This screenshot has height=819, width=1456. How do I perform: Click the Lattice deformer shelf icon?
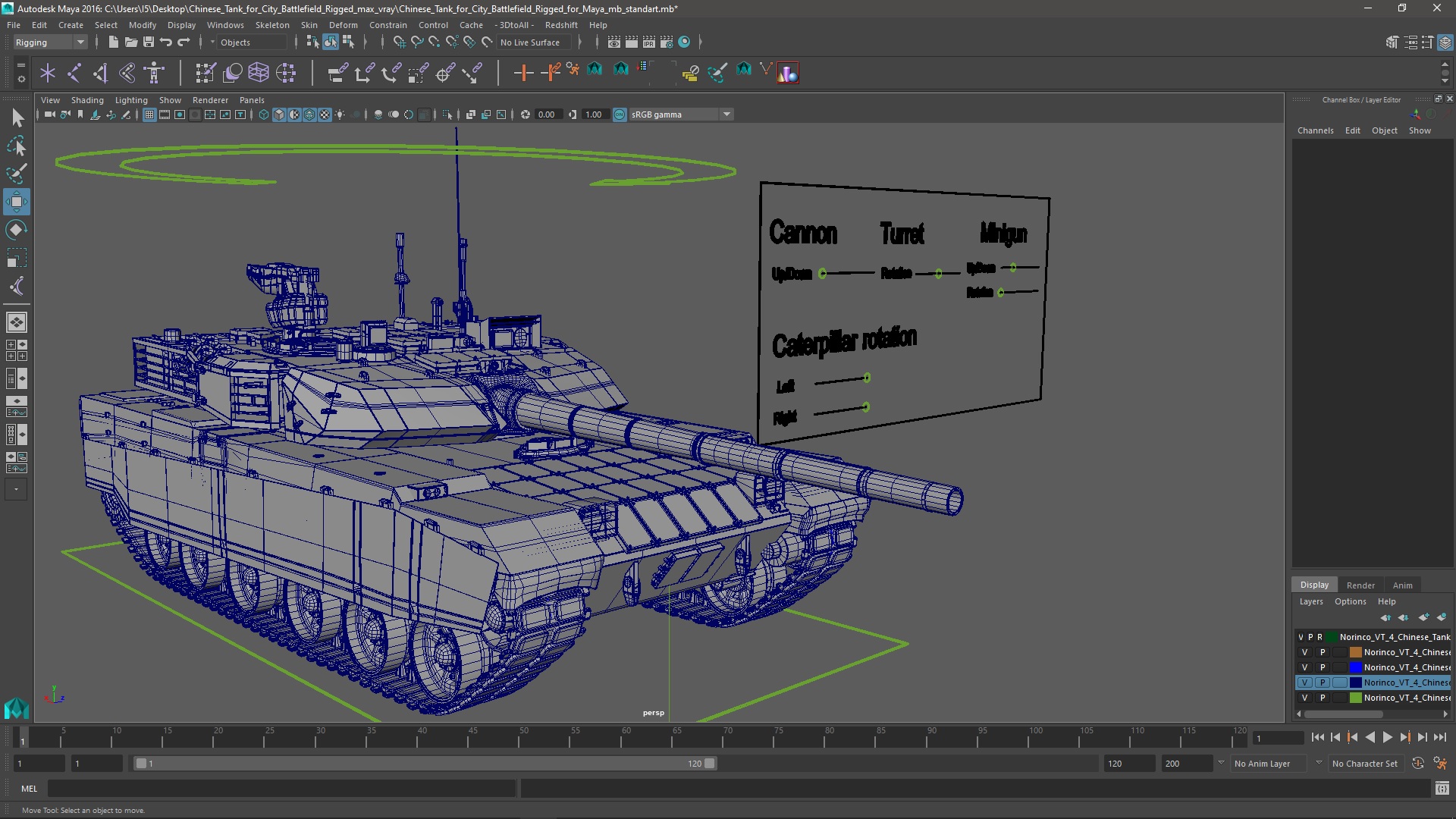(x=259, y=73)
